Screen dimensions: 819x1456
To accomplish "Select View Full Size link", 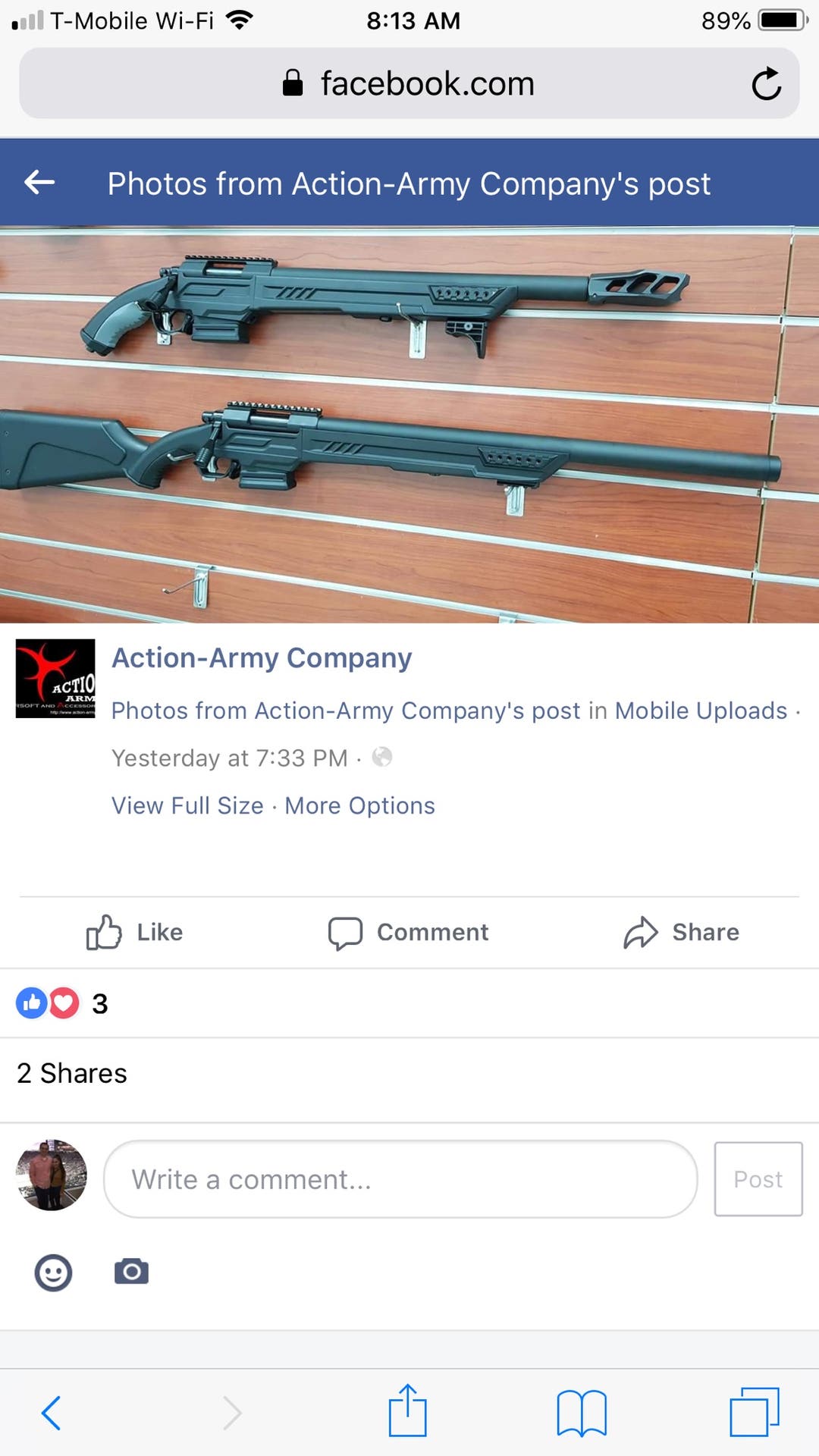I will 187,805.
